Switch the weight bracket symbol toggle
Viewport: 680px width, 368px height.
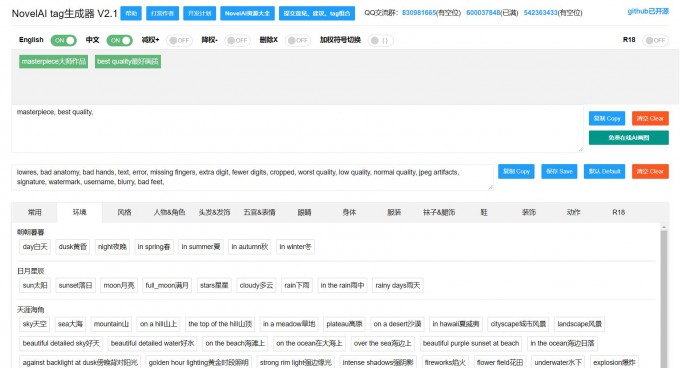380,40
